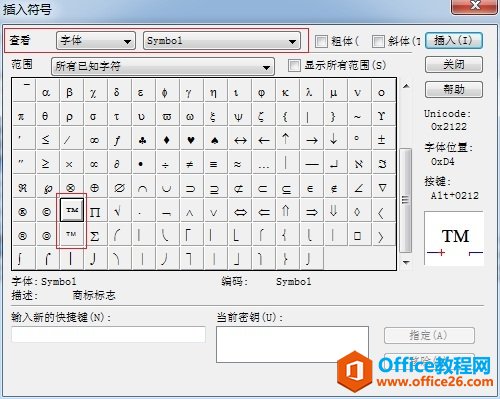The width and height of the screenshot is (500, 399).
Task: Select the integral ∫ symbol
Action: pos(24,258)
